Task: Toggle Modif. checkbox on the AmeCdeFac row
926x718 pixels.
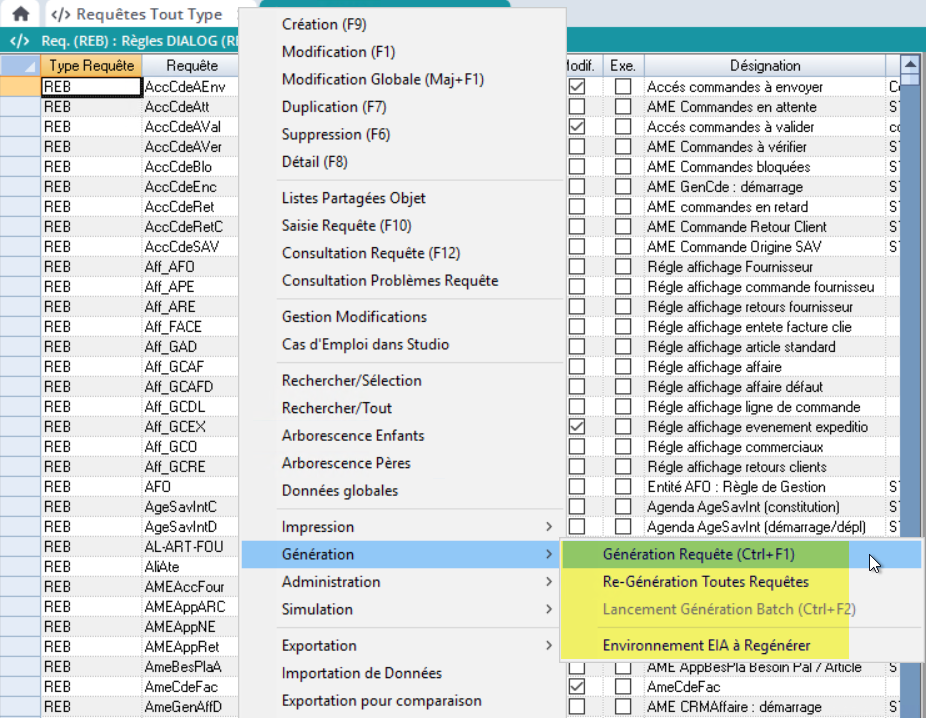Action: (577, 687)
